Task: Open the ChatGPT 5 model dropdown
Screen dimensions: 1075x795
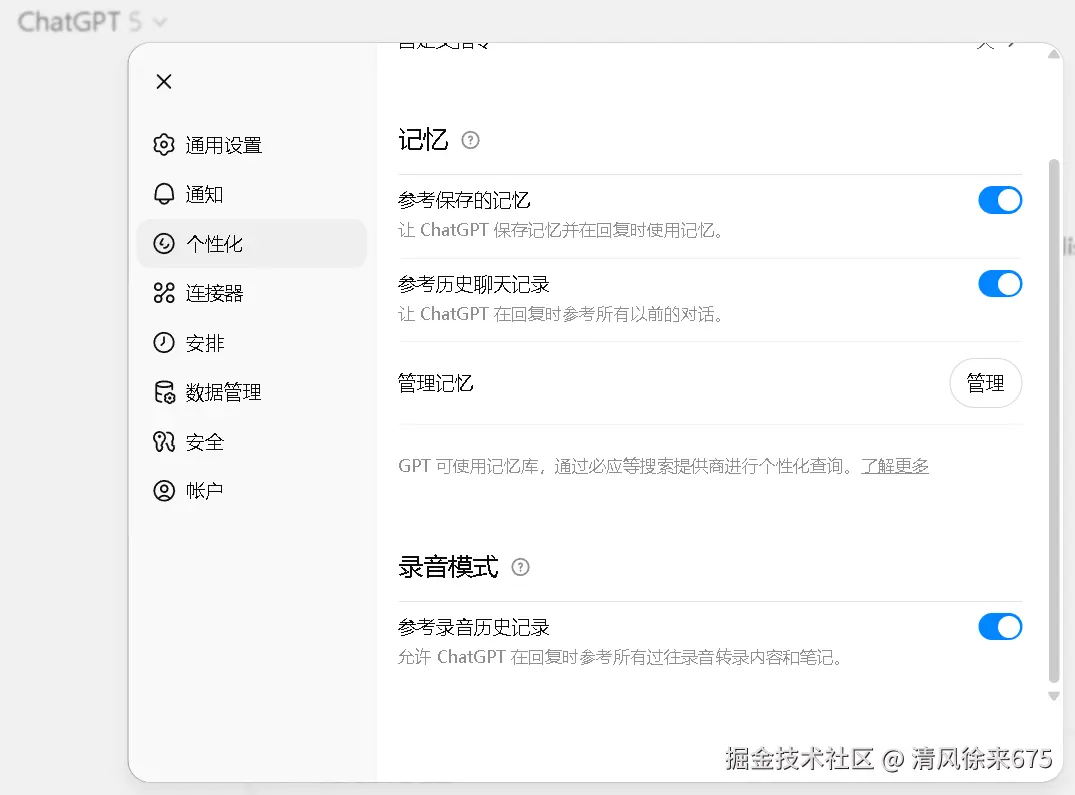Action: coord(92,22)
